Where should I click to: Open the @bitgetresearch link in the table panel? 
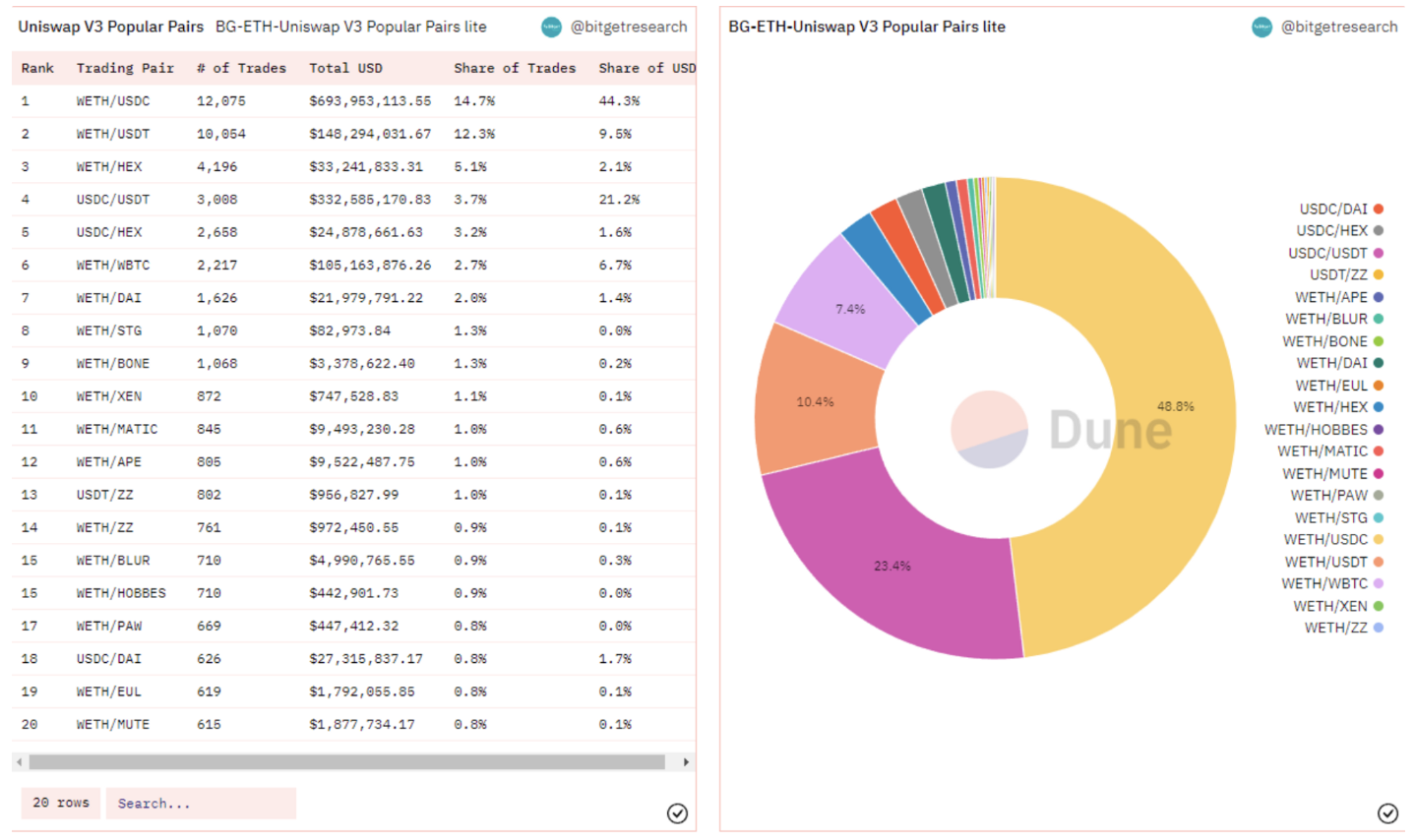click(x=629, y=28)
